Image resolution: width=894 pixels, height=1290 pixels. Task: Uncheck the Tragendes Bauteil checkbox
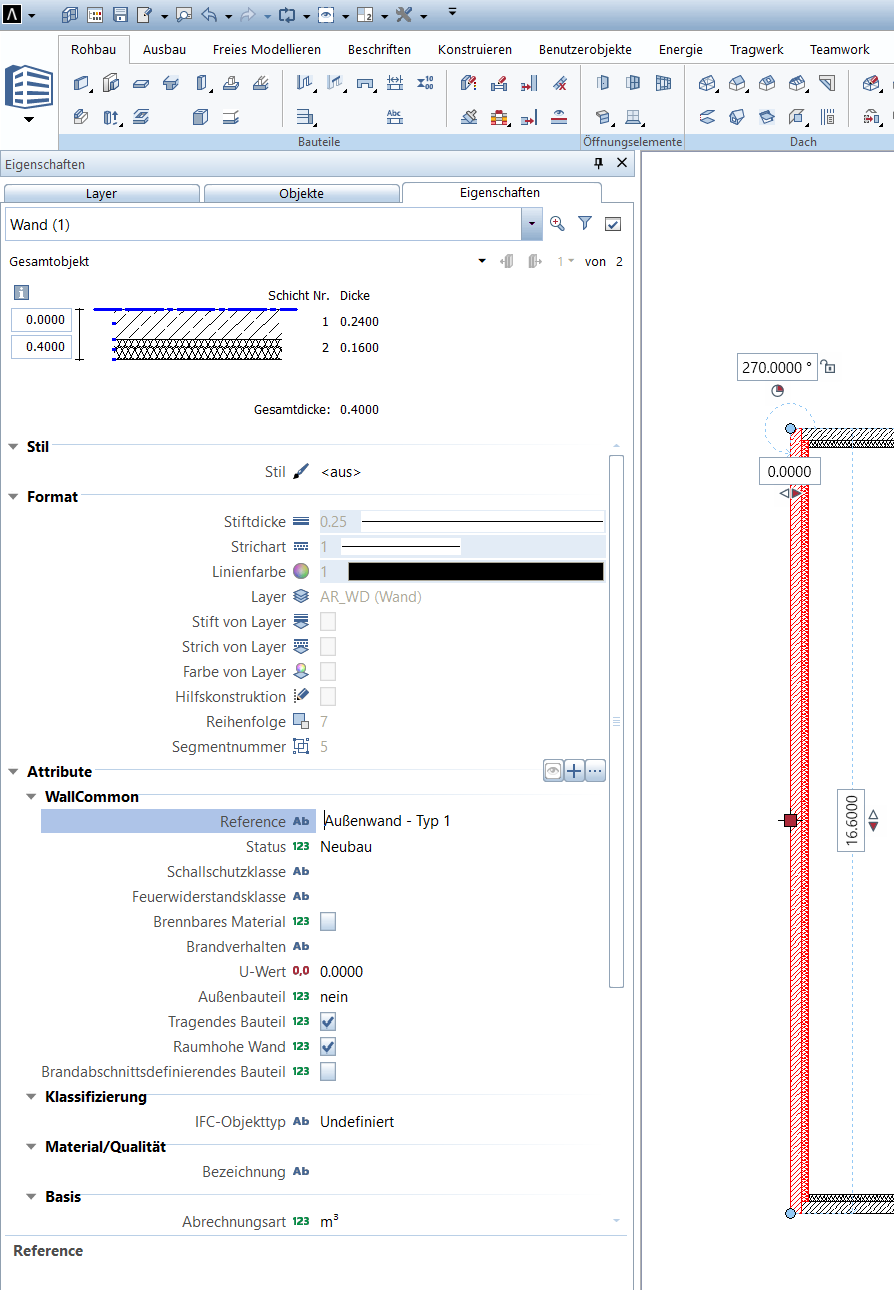pyautogui.click(x=328, y=1022)
